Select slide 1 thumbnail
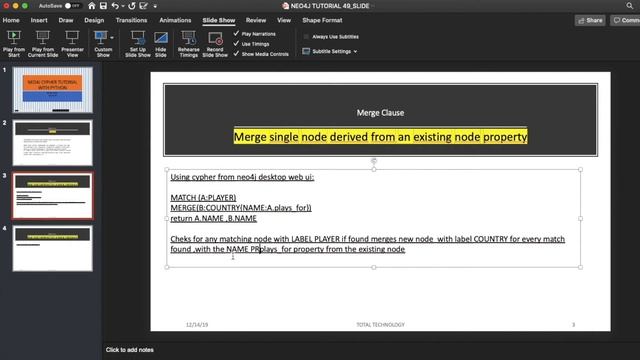Screen dimensions: 640x360 click(x=52, y=90)
